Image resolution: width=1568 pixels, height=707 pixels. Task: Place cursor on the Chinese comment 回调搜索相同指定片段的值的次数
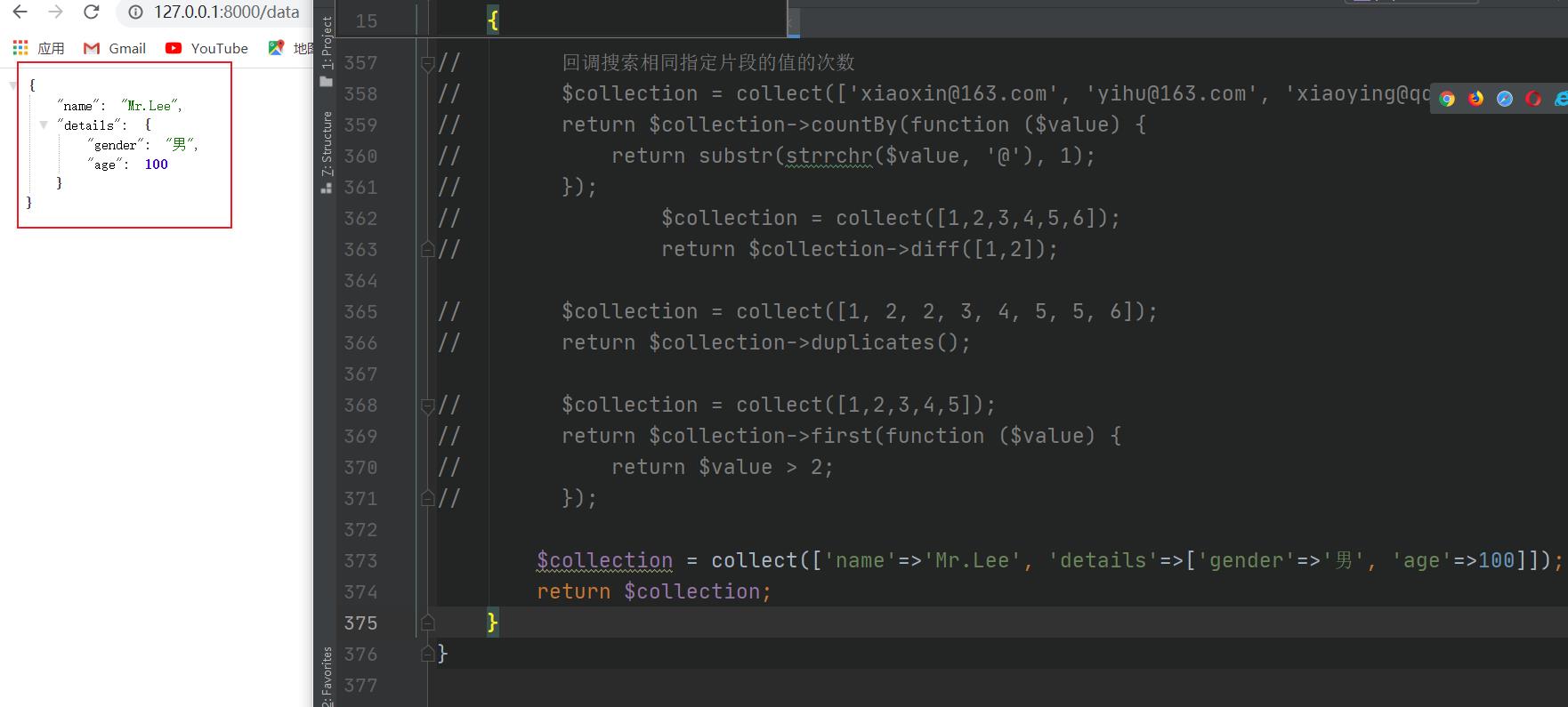click(708, 62)
